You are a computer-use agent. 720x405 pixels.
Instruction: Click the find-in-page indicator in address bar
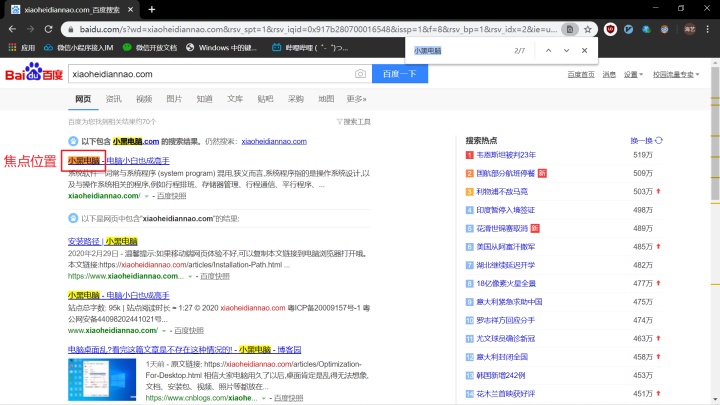tap(569, 29)
